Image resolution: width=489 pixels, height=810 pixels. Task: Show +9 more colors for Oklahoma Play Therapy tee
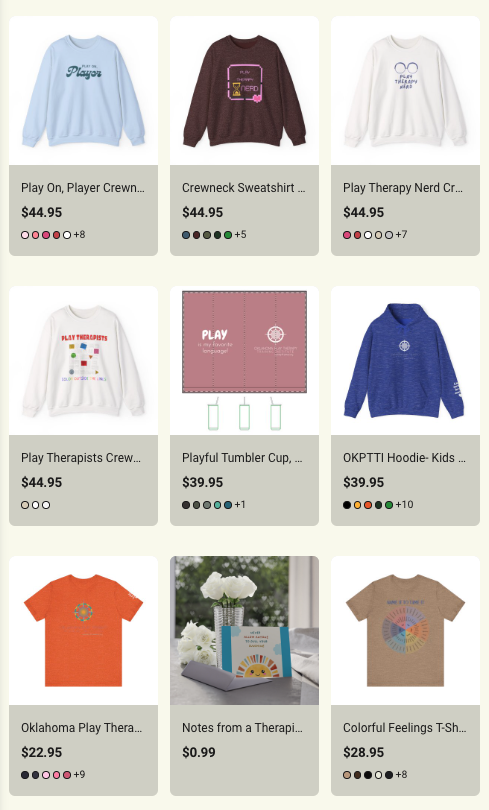(79, 774)
